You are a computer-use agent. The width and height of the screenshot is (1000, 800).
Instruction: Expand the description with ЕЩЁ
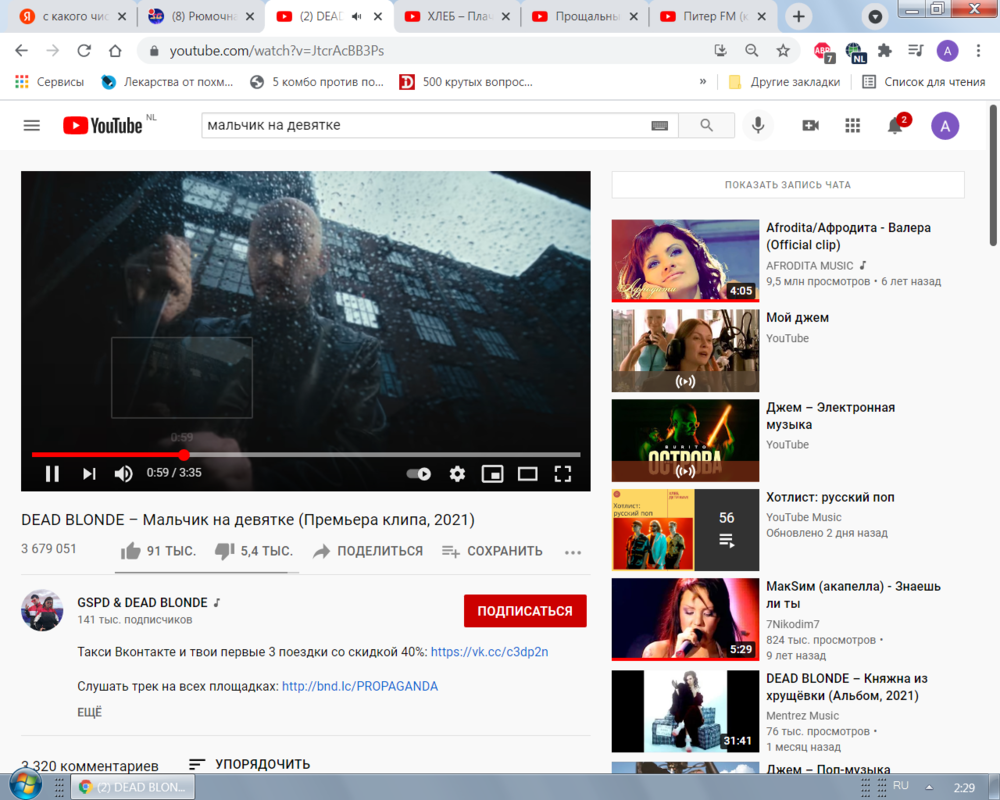(x=89, y=712)
